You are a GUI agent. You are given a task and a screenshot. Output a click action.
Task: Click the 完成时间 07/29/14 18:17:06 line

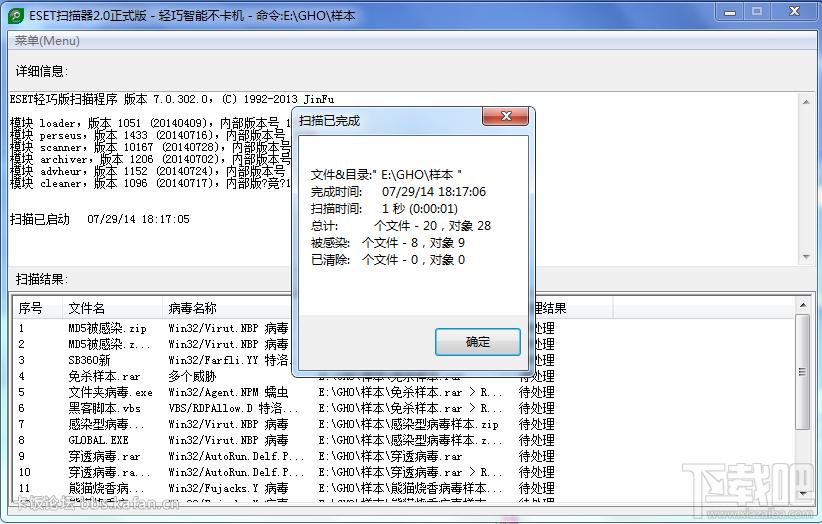(398, 192)
